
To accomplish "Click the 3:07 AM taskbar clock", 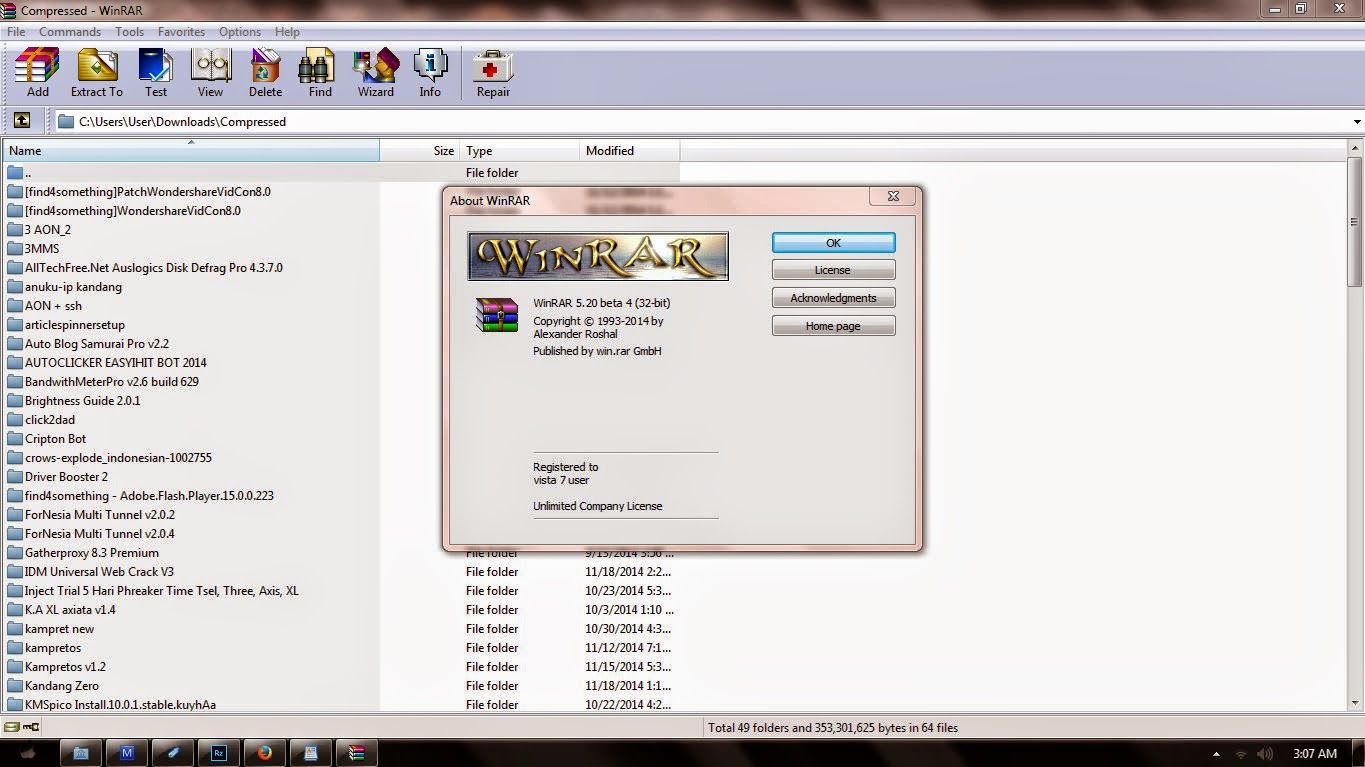I will [x=1315, y=754].
